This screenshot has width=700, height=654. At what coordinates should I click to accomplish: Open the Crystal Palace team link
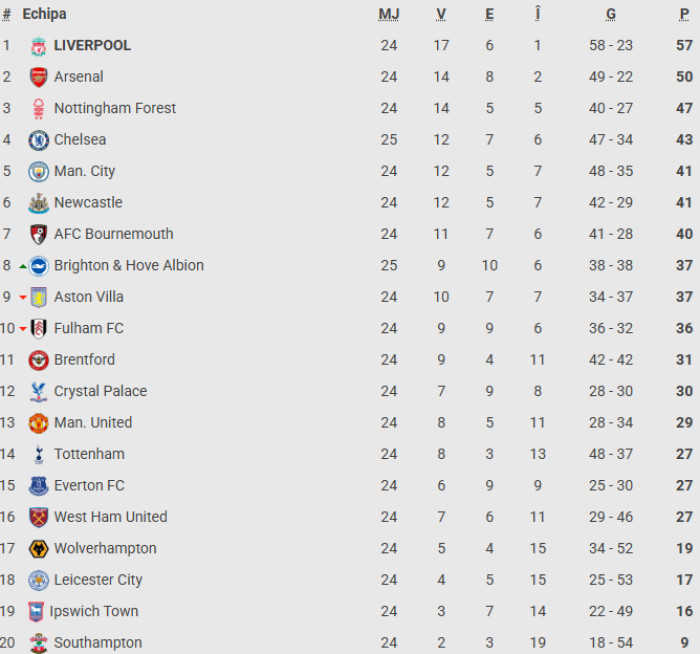100,391
